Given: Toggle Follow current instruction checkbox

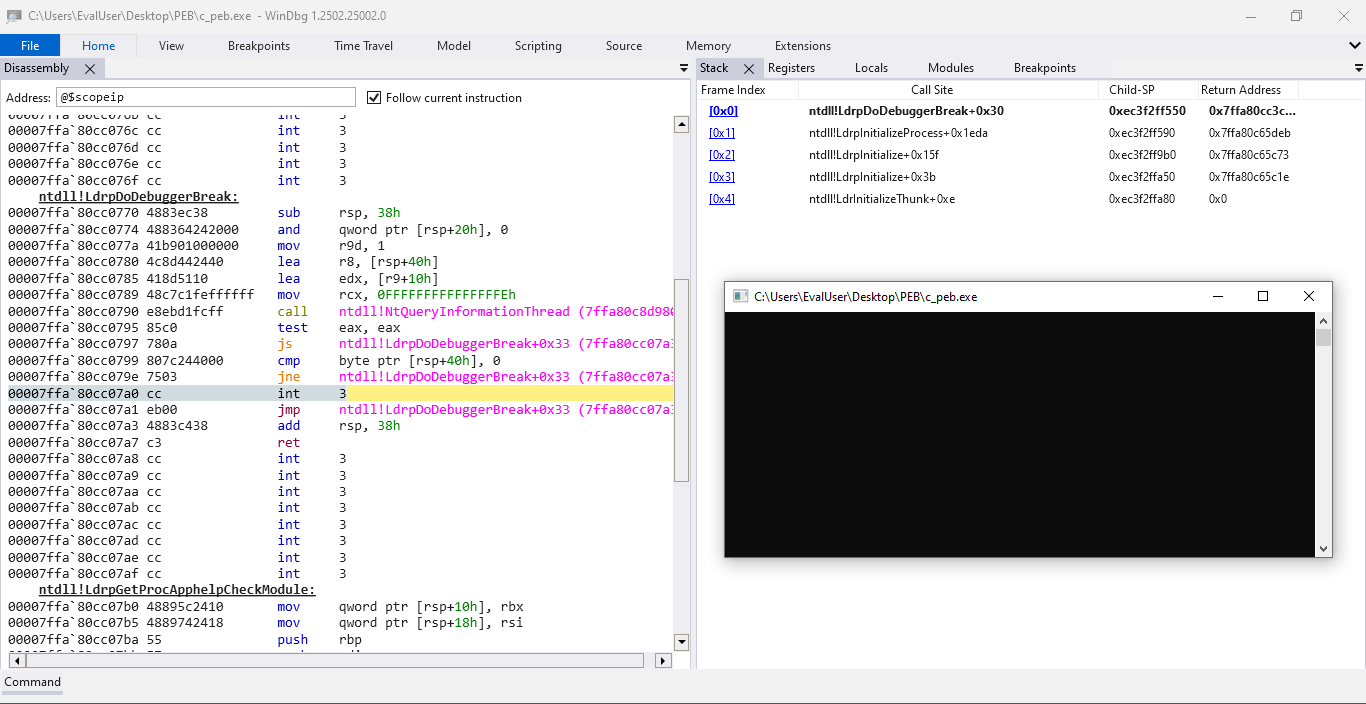Looking at the screenshot, I should pos(375,97).
